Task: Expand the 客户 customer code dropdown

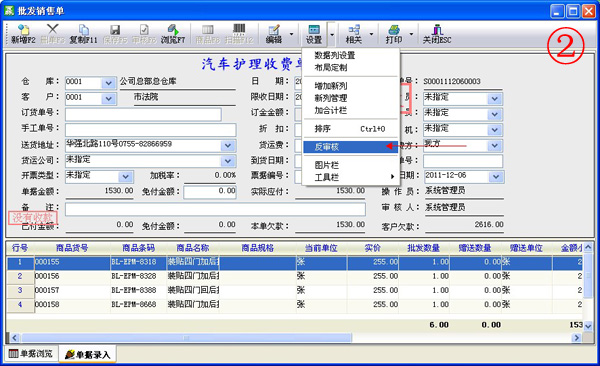Action: click(109, 99)
